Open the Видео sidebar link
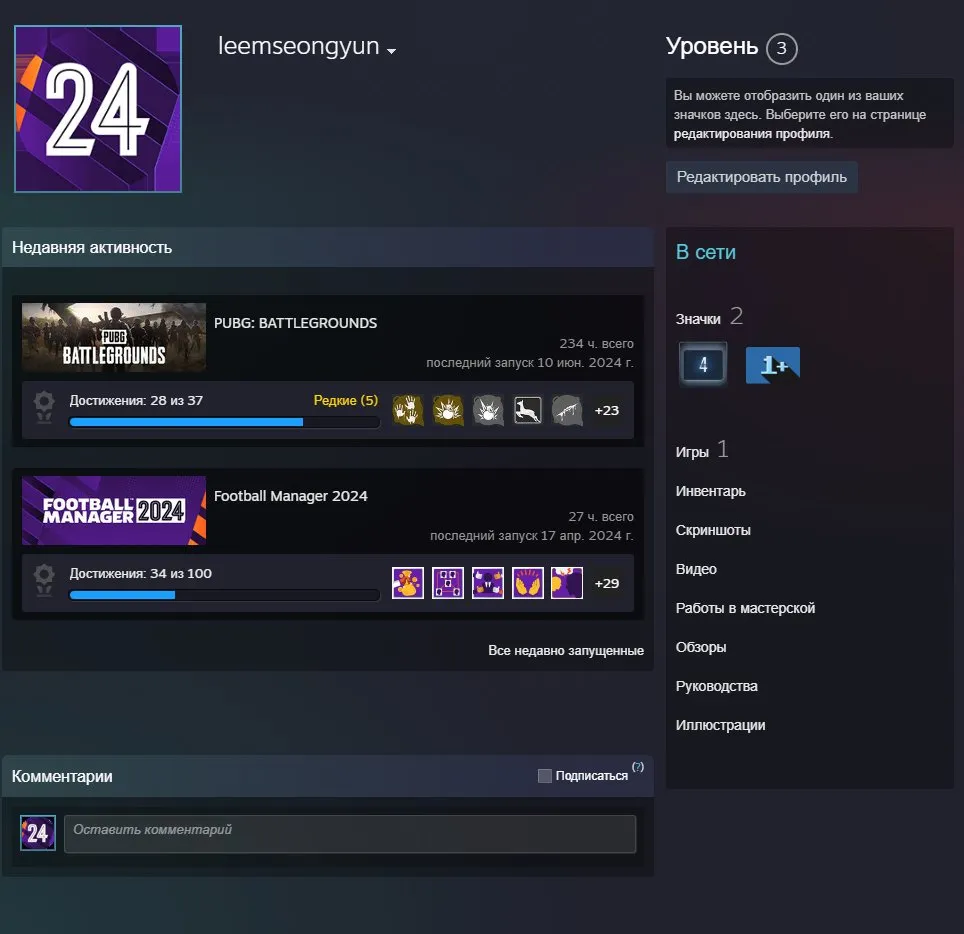 (696, 569)
